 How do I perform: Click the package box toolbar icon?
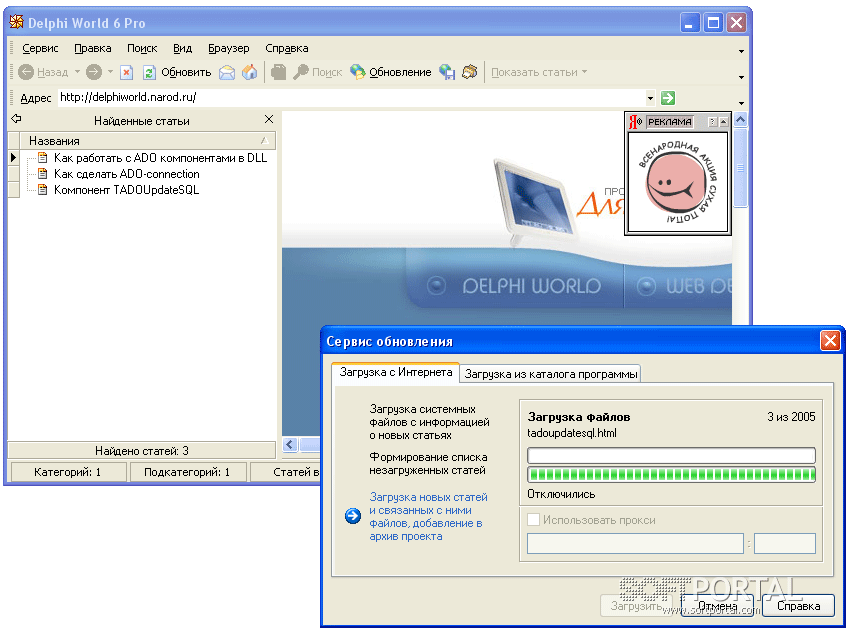469,72
